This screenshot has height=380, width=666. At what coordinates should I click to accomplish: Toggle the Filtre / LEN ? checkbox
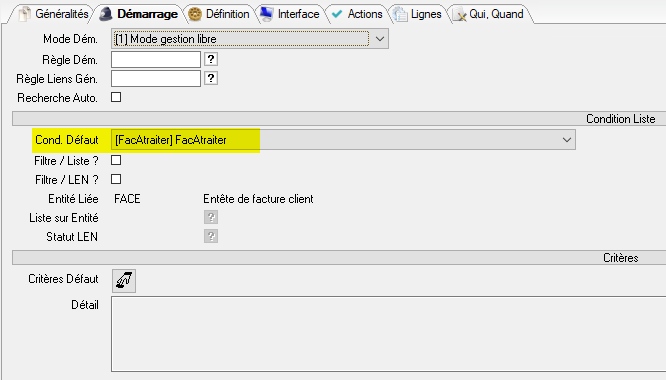(116, 179)
